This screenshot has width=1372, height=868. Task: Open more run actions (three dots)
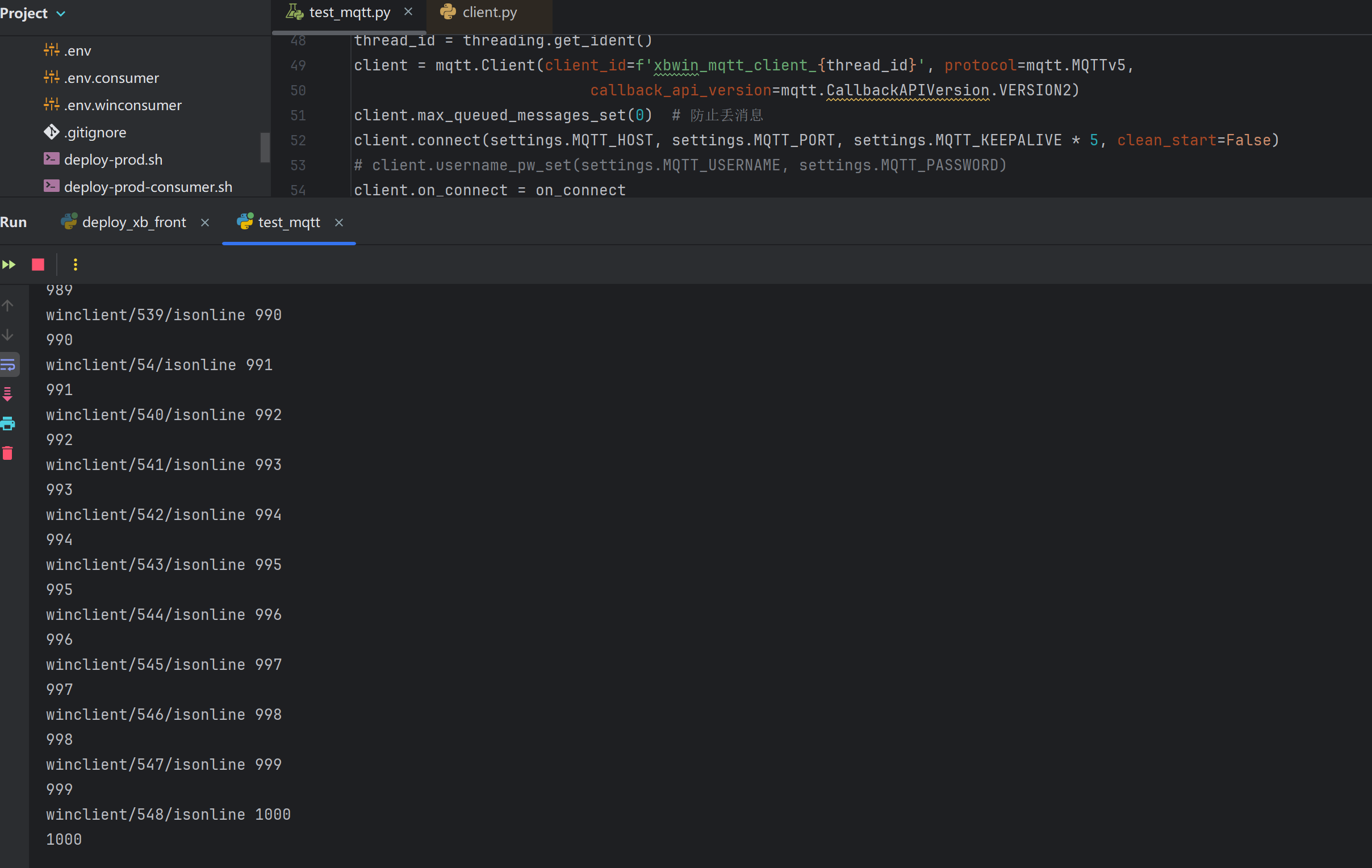click(75, 265)
